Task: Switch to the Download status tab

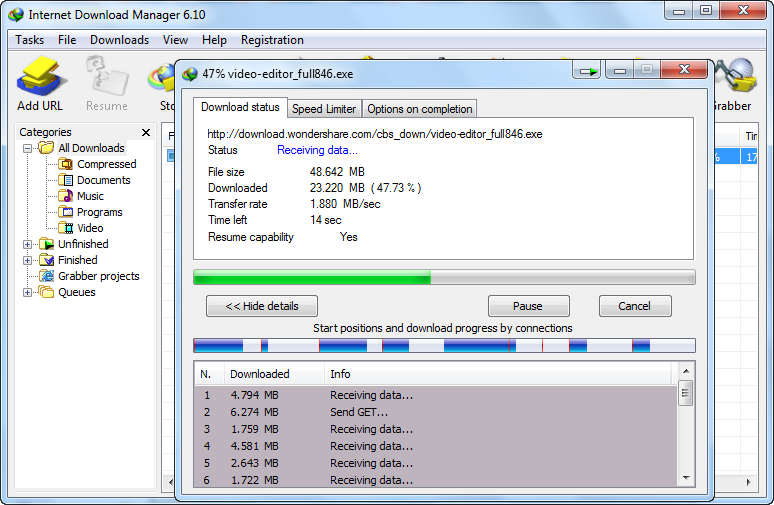Action: tap(240, 108)
